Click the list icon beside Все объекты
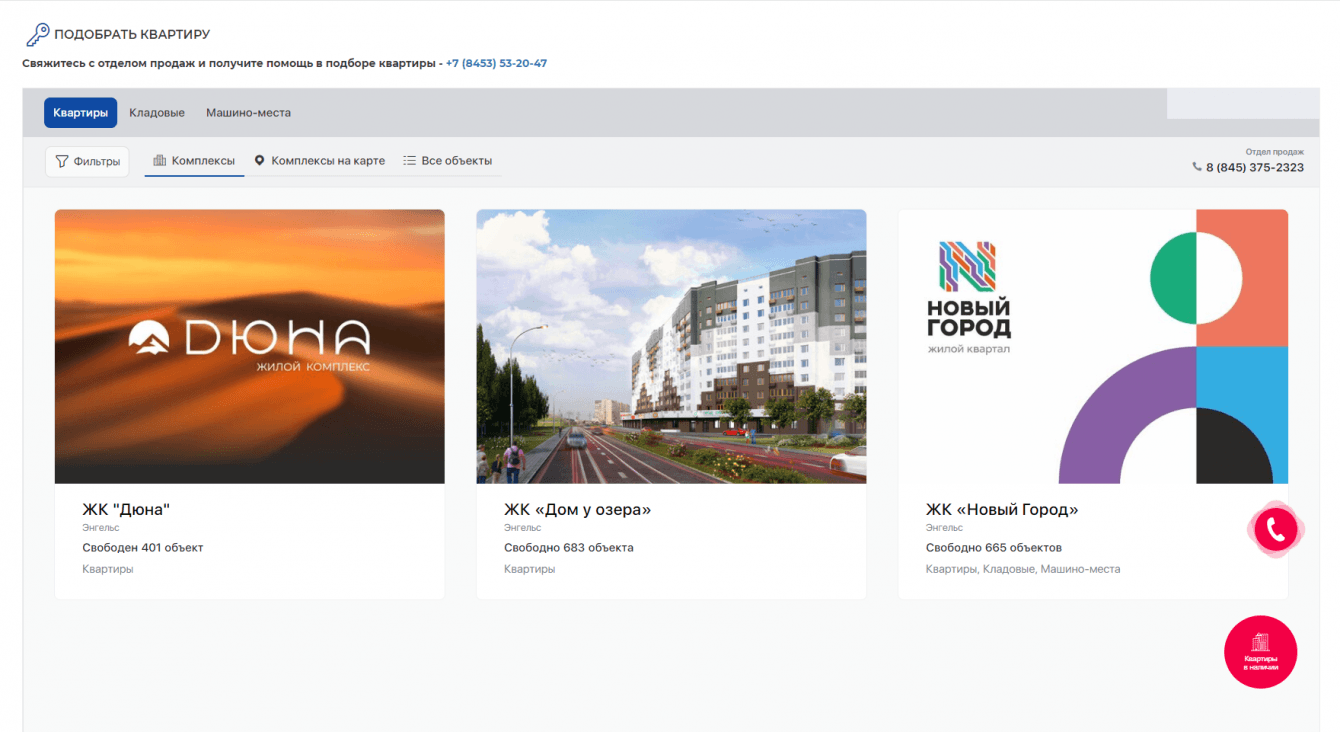 click(409, 160)
